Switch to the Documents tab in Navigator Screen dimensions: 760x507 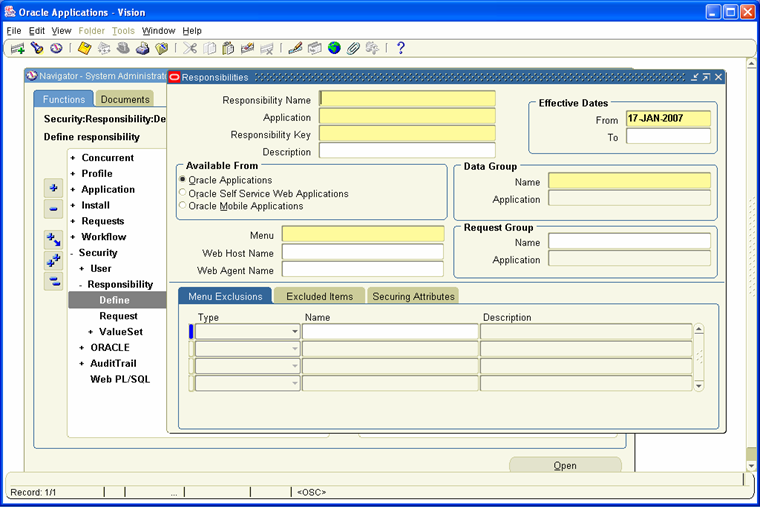pos(125,99)
